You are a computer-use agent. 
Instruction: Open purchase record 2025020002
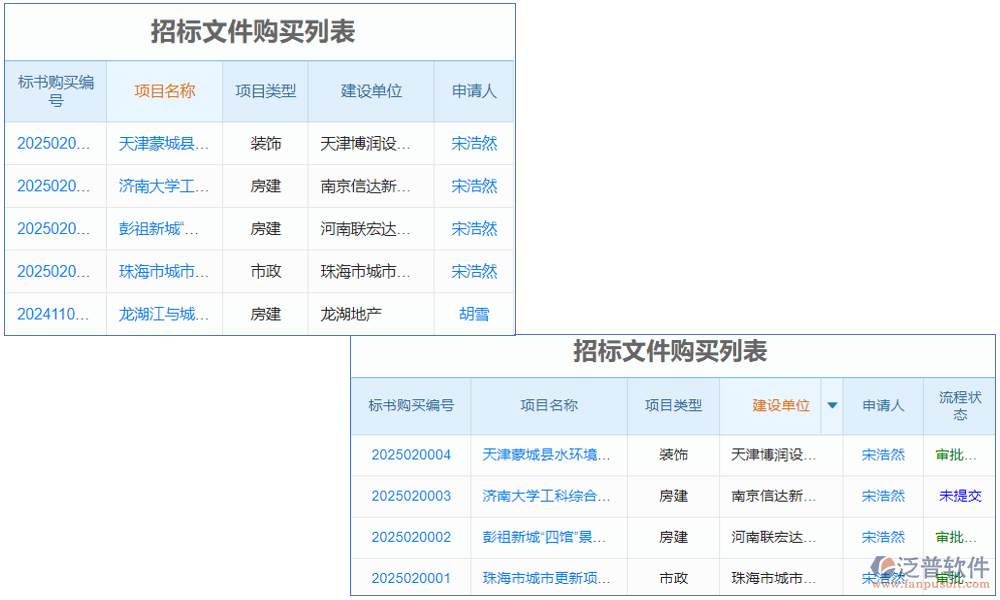(x=411, y=537)
